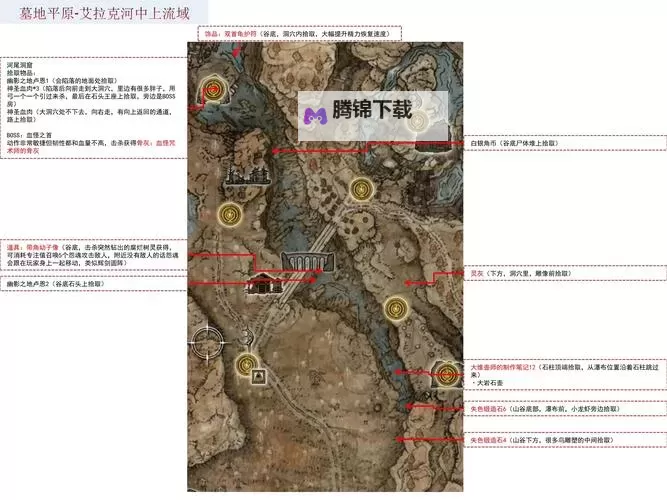
Task: Click the line 幽影之地卢恩1（会陷落的地面处拾取）
Action: (x=62, y=80)
